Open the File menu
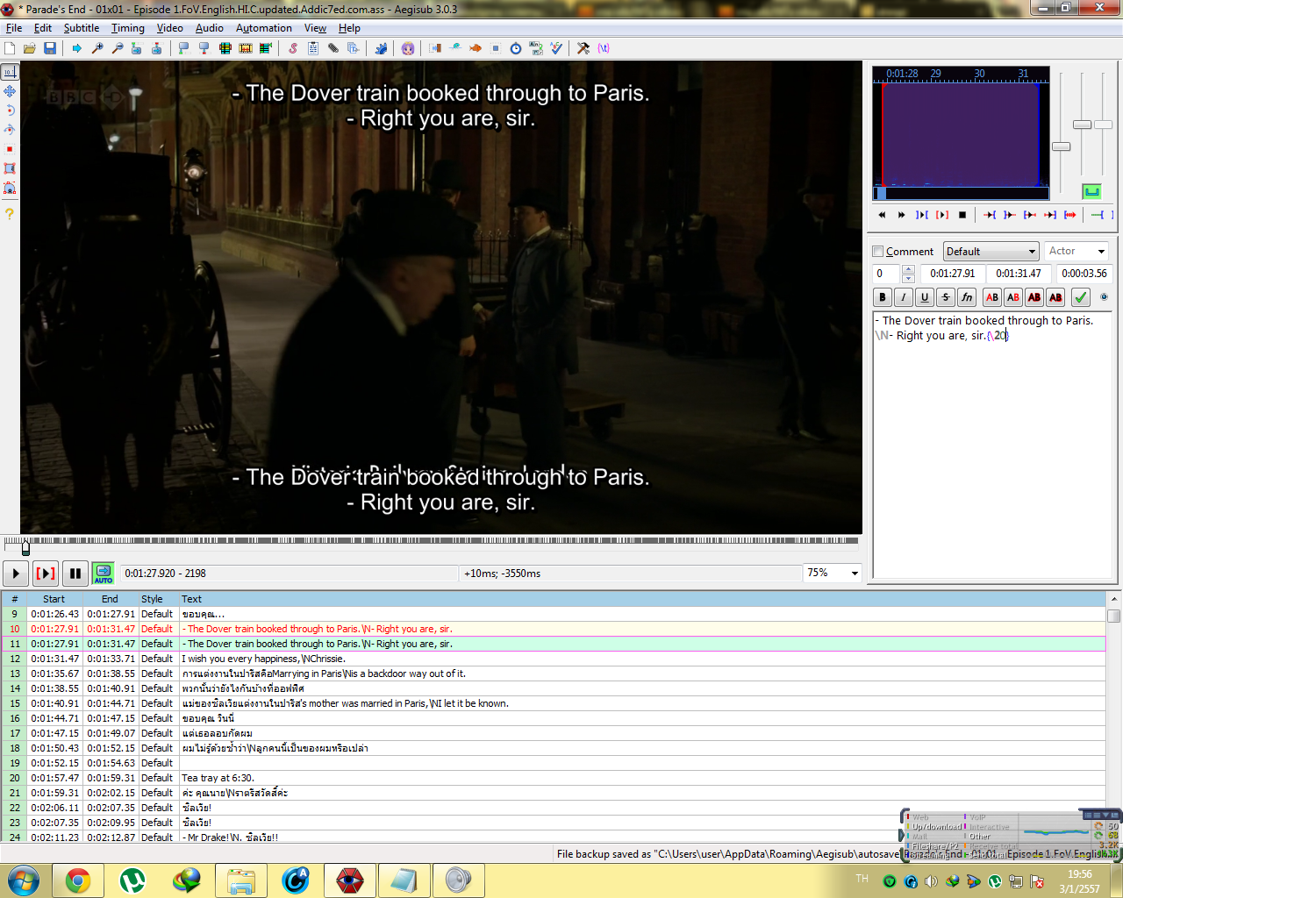Viewport: 1316px width, 898px height. click(x=14, y=28)
